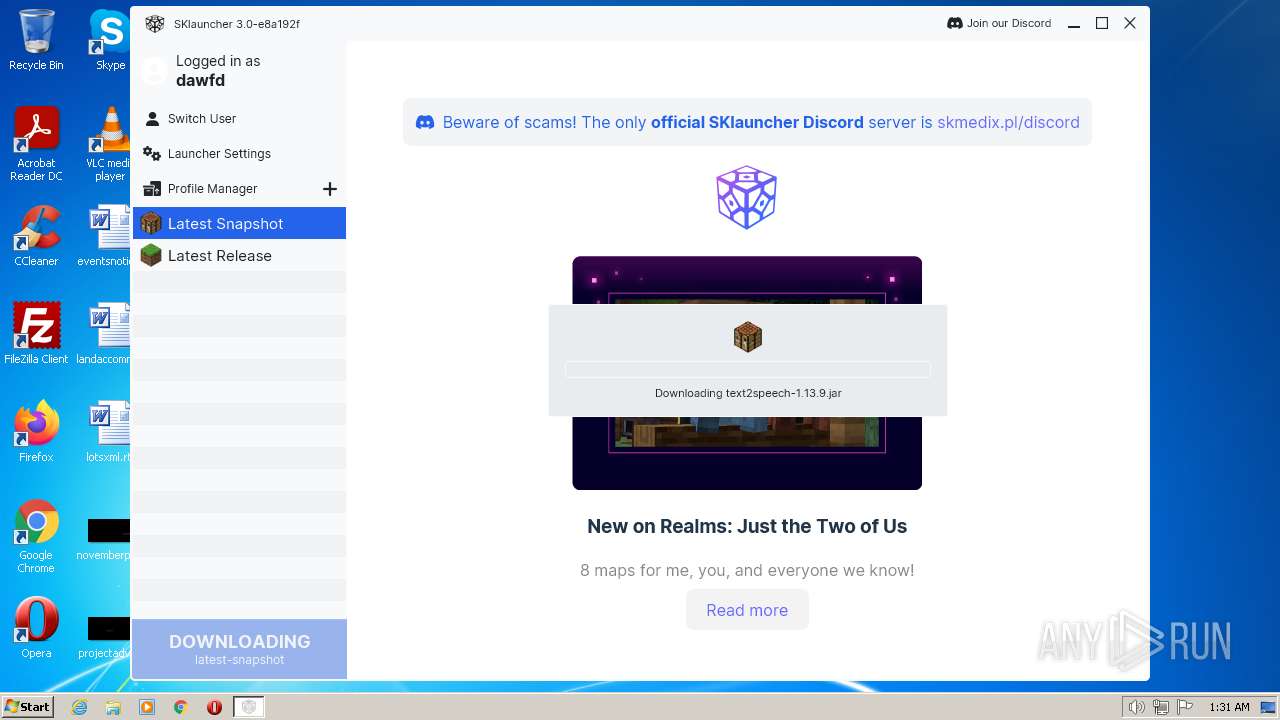Click the system clock showing 1:31 AM
The image size is (1280, 720).
(x=1229, y=707)
